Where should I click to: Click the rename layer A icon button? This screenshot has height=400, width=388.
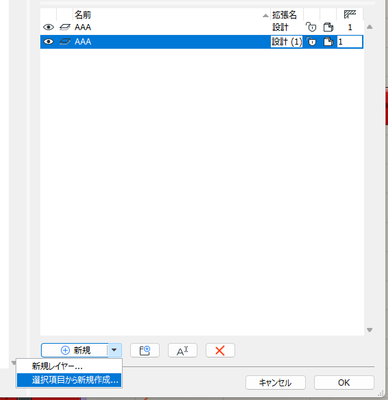tap(182, 351)
